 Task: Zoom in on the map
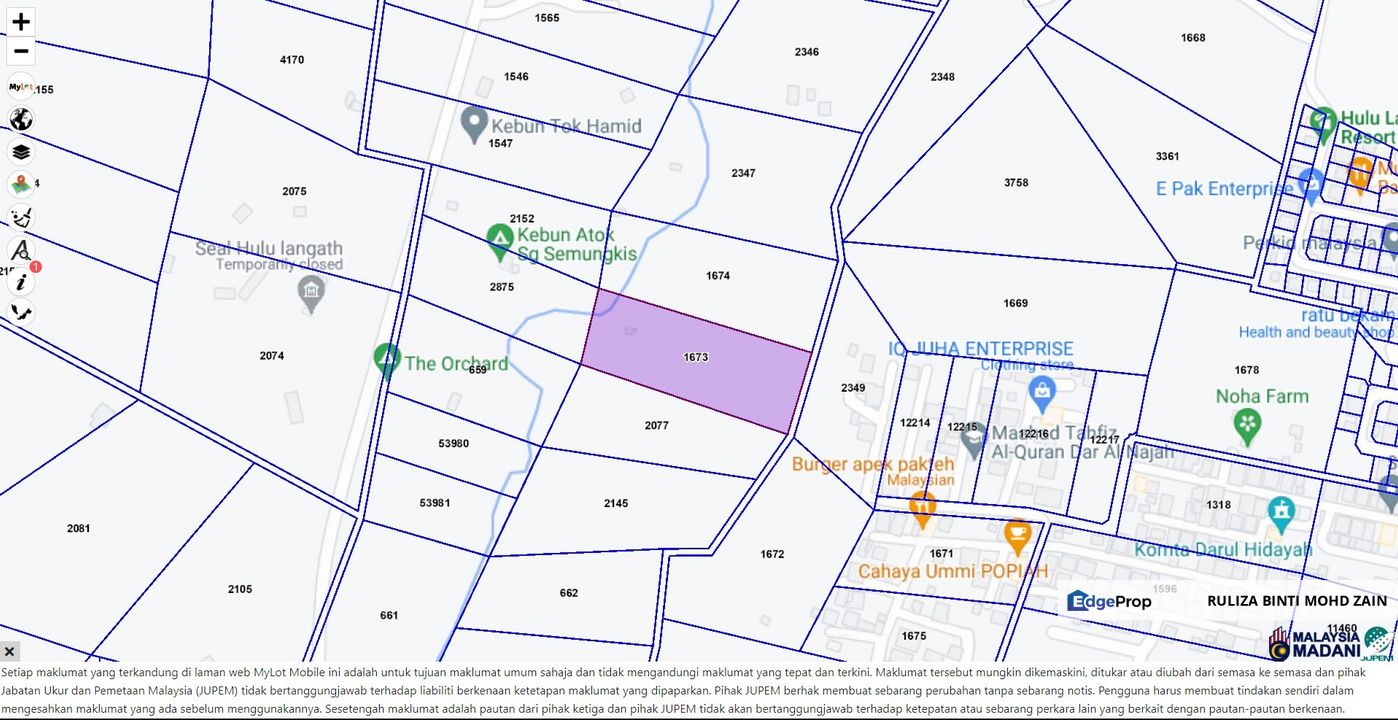21,21
